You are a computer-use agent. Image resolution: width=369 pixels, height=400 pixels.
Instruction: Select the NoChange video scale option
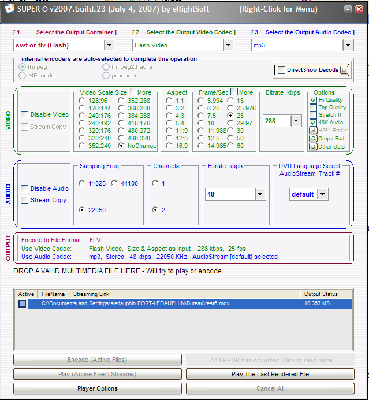pyautogui.click(x=121, y=146)
